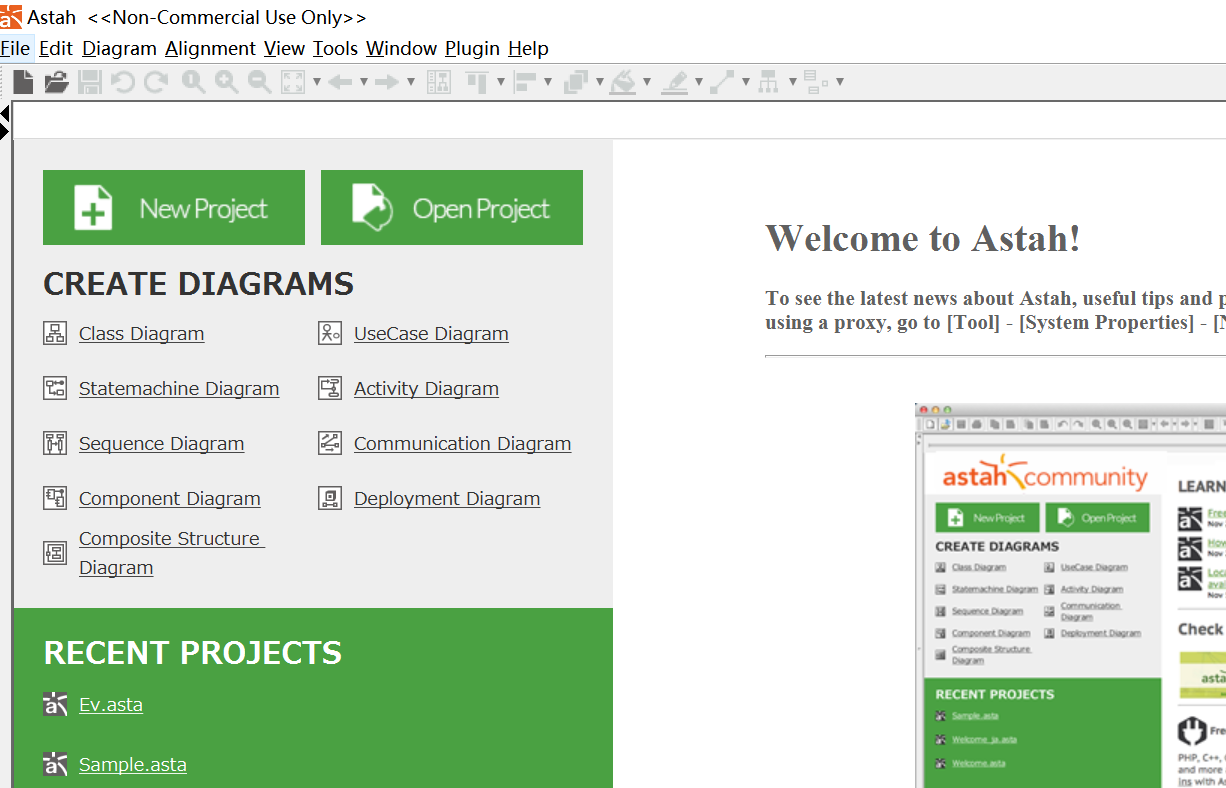The height and width of the screenshot is (788, 1226).
Task: Click the Redo arrow icon
Action: point(155,82)
